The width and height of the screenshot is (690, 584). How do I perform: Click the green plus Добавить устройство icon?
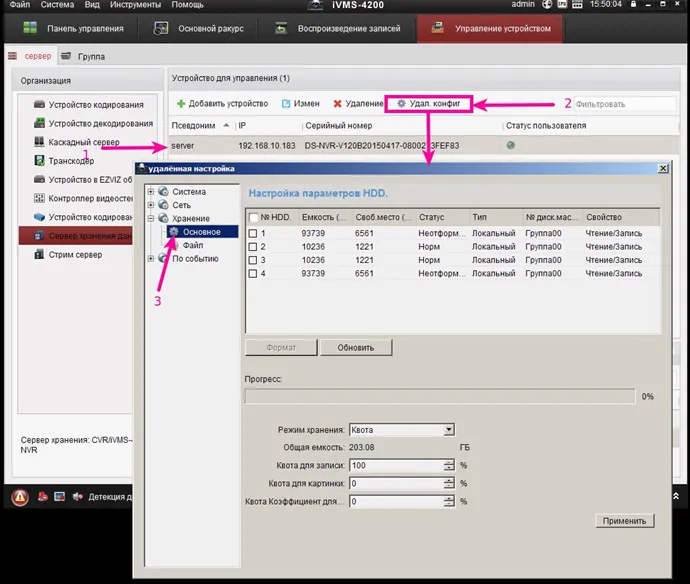coord(181,103)
